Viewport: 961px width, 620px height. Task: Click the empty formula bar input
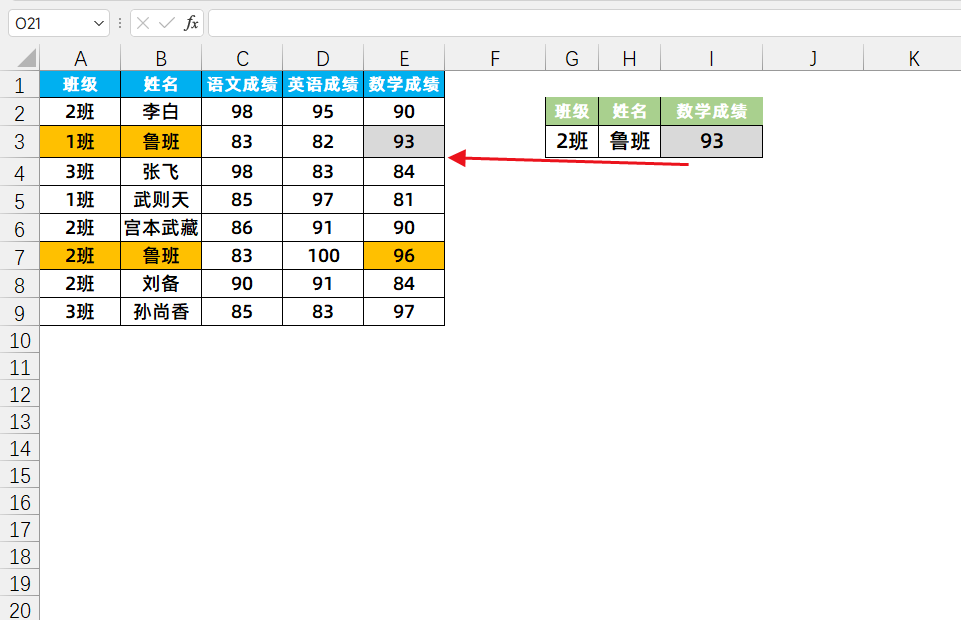pos(580,23)
